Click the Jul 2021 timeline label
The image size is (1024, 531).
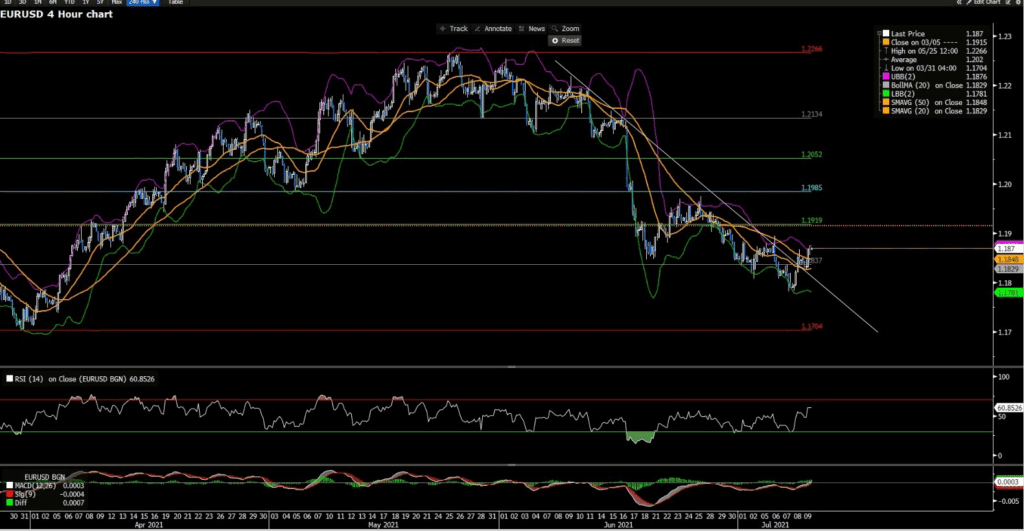pyautogui.click(x=775, y=524)
